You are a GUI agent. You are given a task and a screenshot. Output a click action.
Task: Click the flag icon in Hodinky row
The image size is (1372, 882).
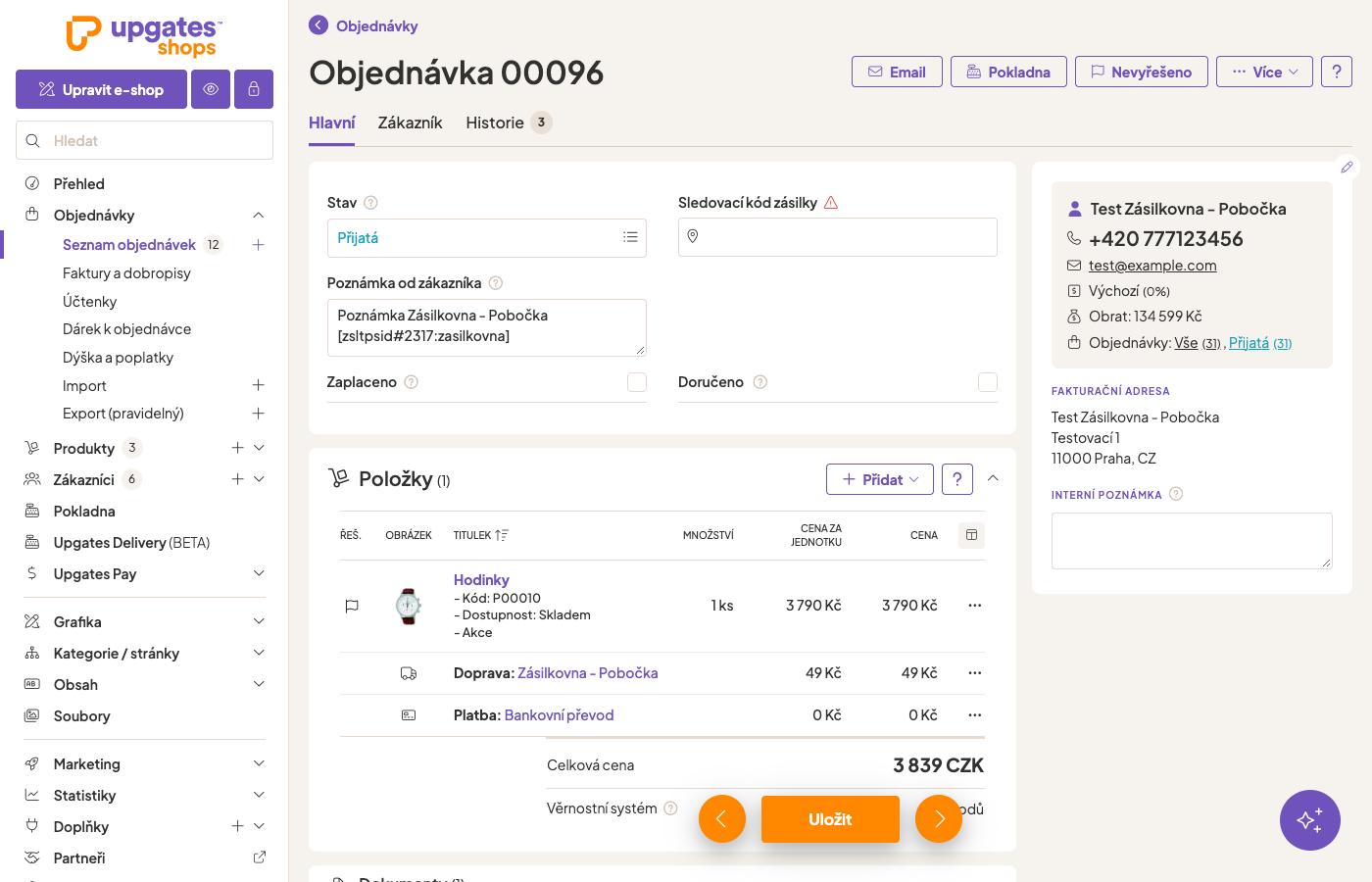[x=352, y=607]
